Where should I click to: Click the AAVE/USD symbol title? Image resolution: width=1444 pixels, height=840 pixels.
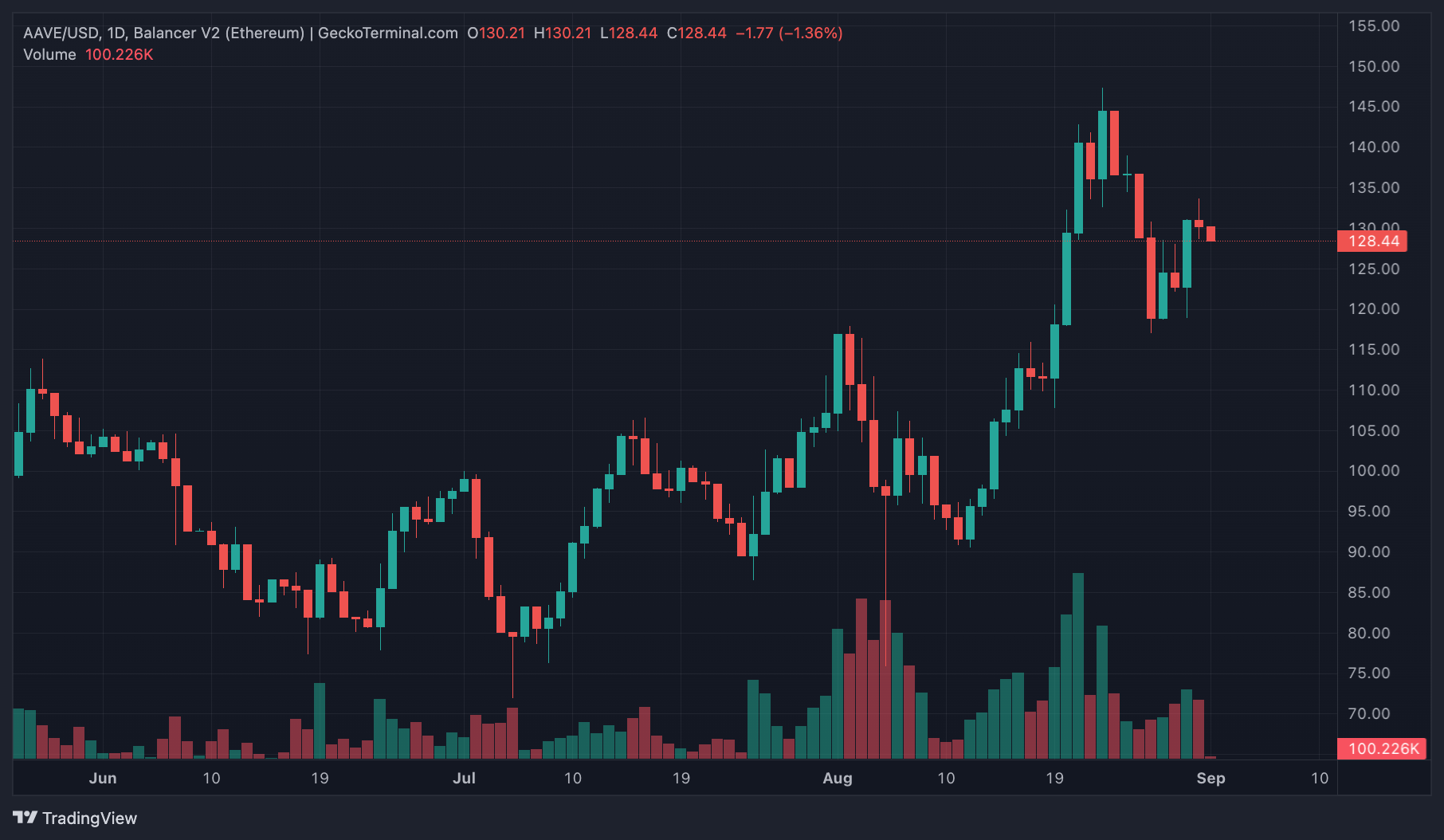[61, 33]
